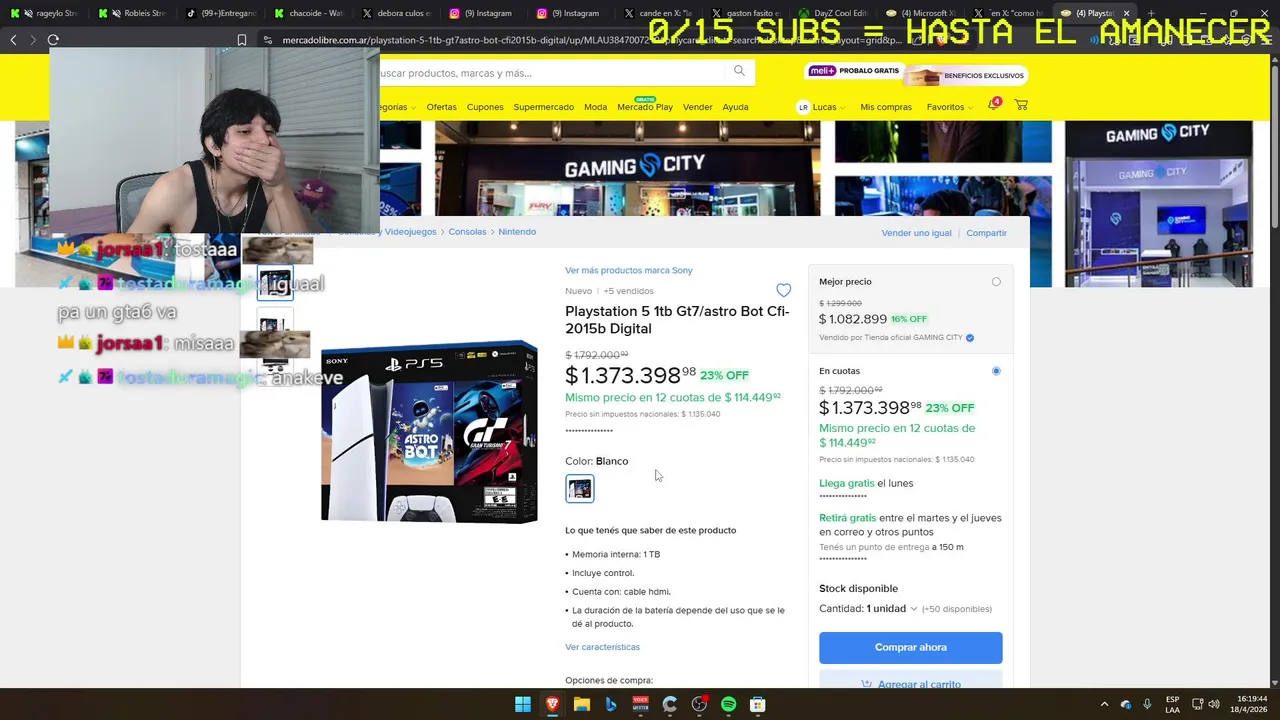The image size is (1280, 720).
Task: Click the LR user avatar
Action: (803, 107)
